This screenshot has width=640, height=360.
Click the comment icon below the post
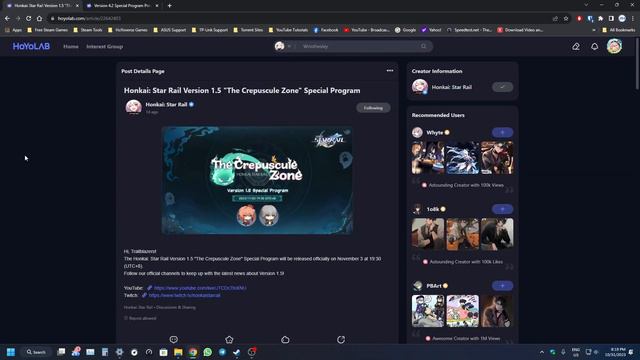[x=173, y=339]
